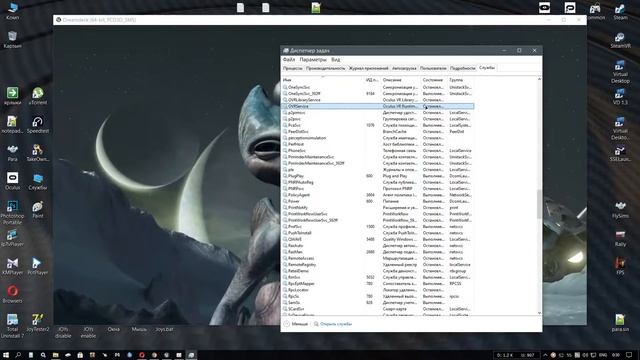Open the Photoshop Portable shortcut

(x=12, y=213)
